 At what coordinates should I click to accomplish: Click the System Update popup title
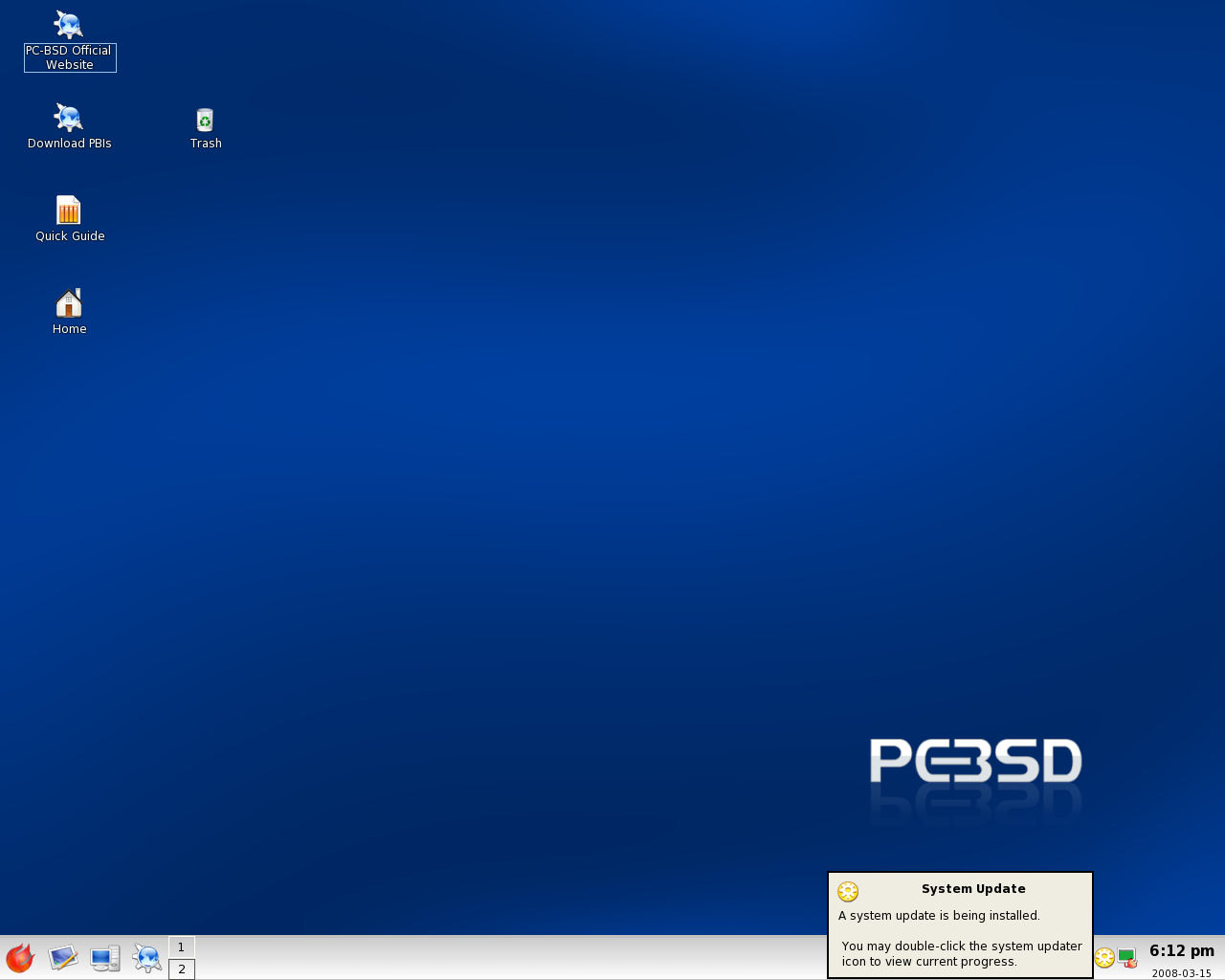click(973, 889)
